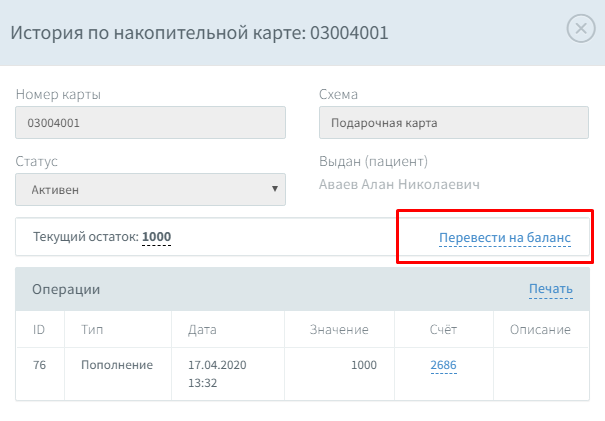Click the Перевести на баланс link
The width and height of the screenshot is (605, 421).
(x=505, y=237)
